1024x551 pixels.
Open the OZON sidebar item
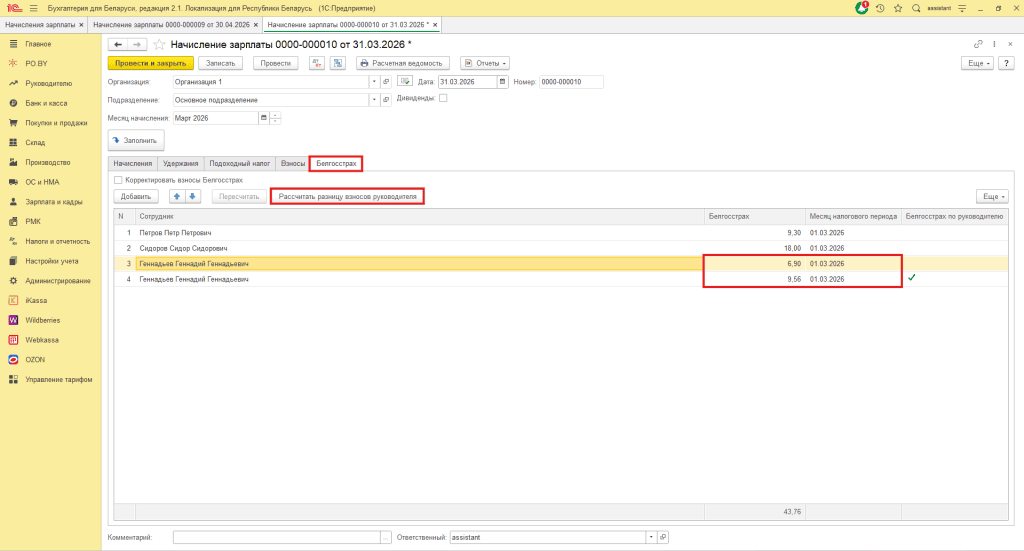pyautogui.click(x=35, y=360)
